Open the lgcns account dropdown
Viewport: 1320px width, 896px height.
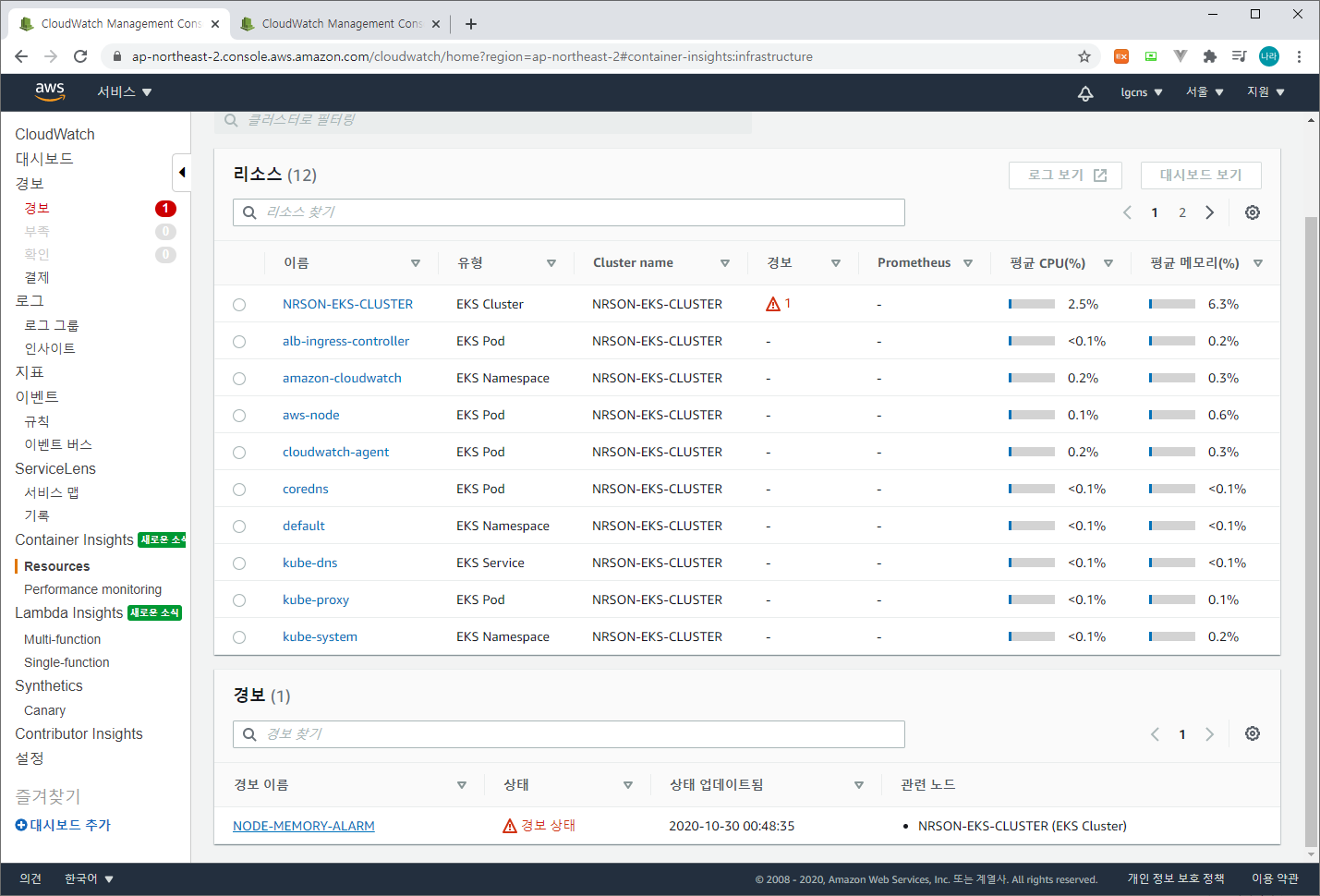click(1142, 92)
